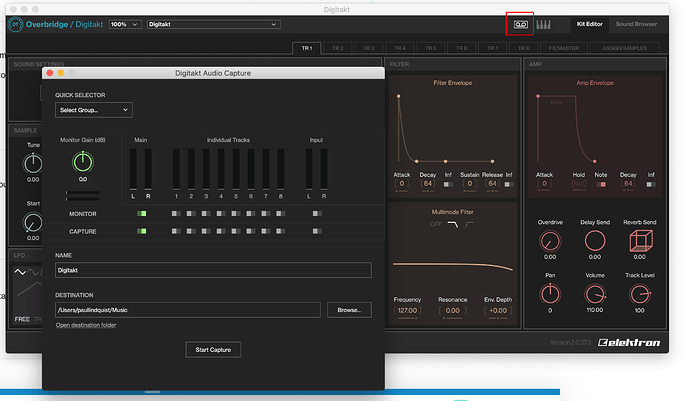Open the audio capture tape icon
Image resolution: width=690 pixels, height=401 pixels.
pyautogui.click(x=520, y=24)
